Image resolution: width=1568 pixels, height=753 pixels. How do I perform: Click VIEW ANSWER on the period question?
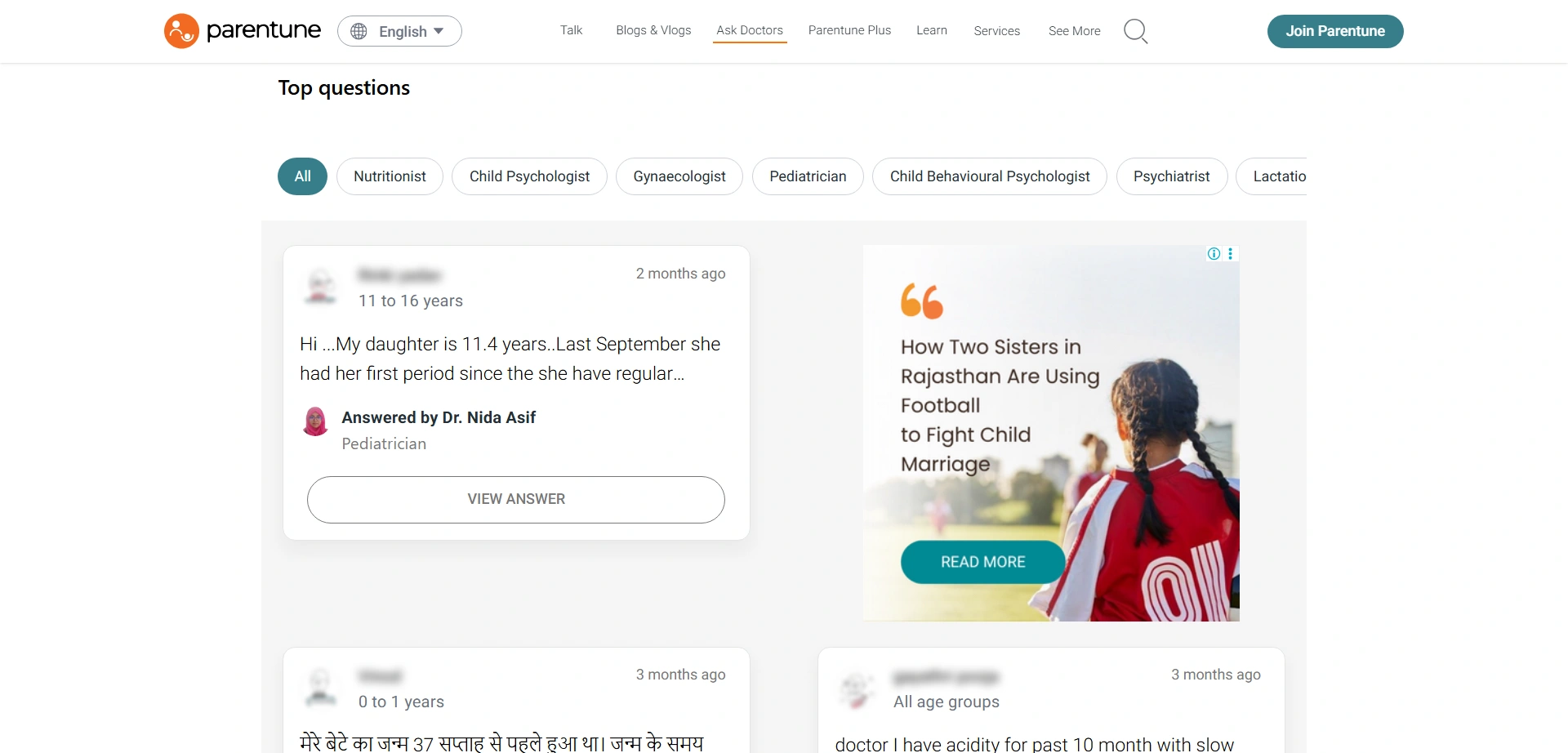coord(516,500)
